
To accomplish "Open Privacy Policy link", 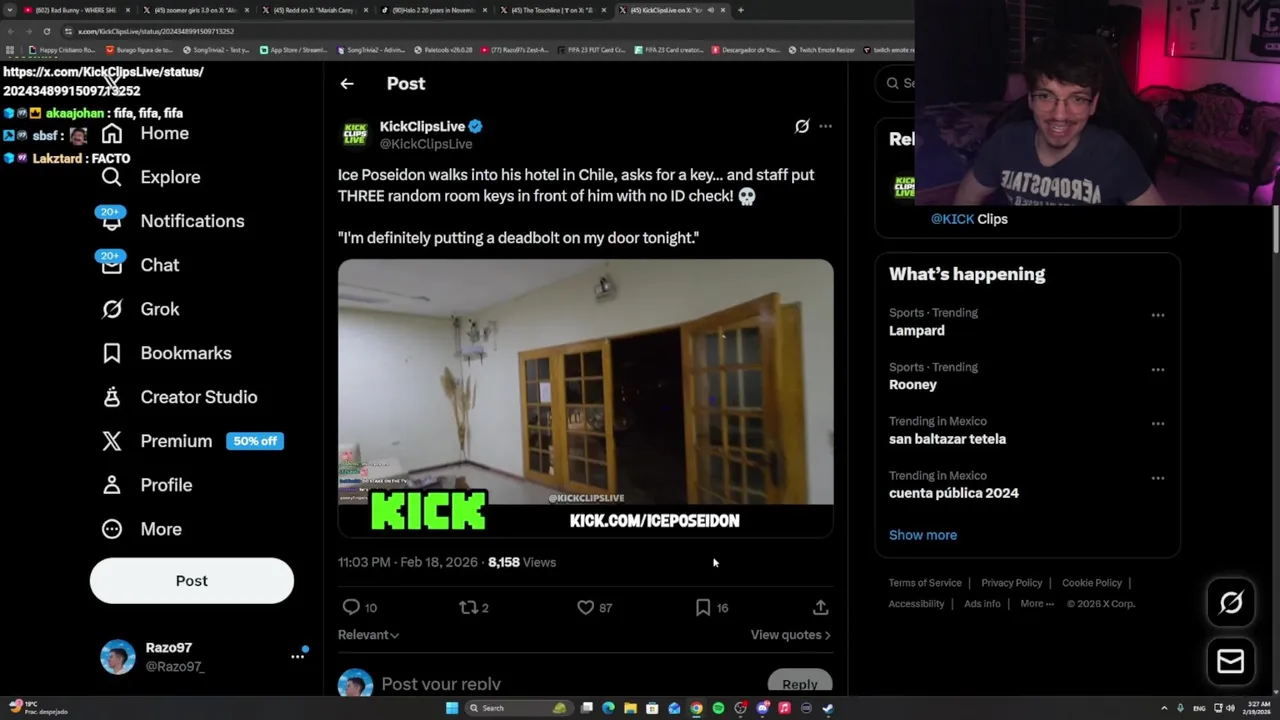I will tap(1011, 583).
